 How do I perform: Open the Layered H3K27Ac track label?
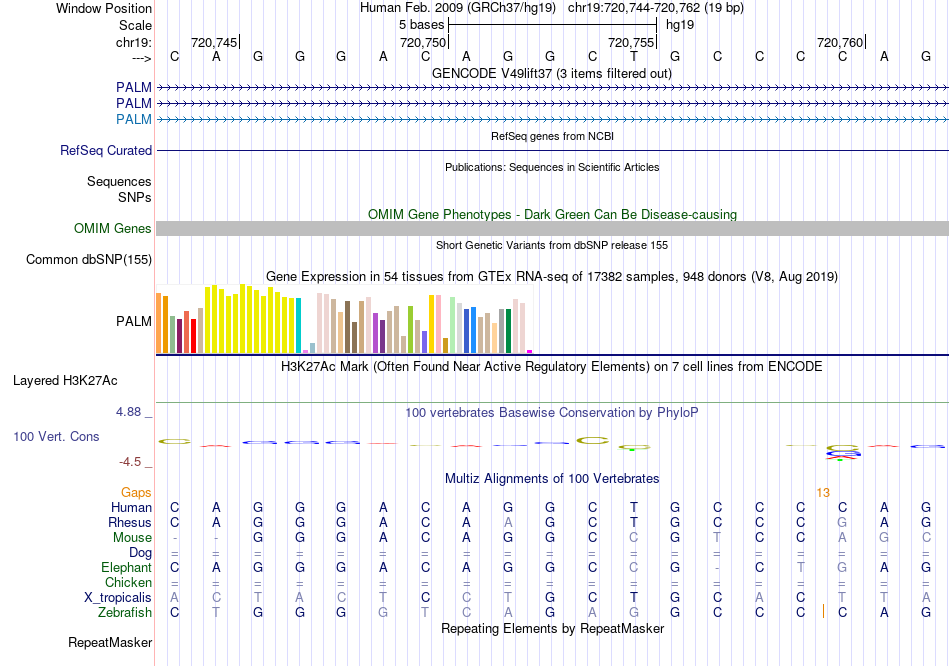tap(65, 381)
